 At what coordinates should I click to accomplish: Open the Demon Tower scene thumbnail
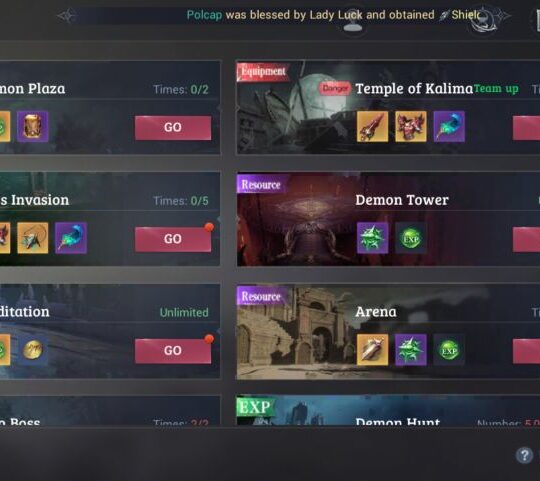(x=296, y=220)
